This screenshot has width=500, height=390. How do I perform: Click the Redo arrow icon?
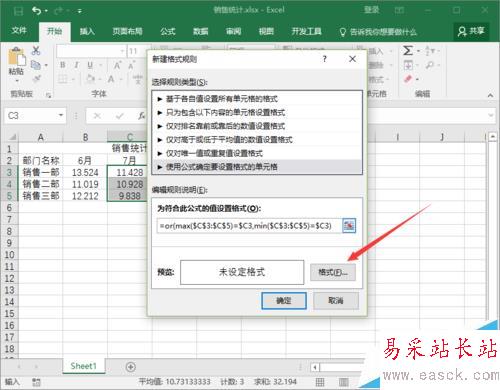coord(59,11)
